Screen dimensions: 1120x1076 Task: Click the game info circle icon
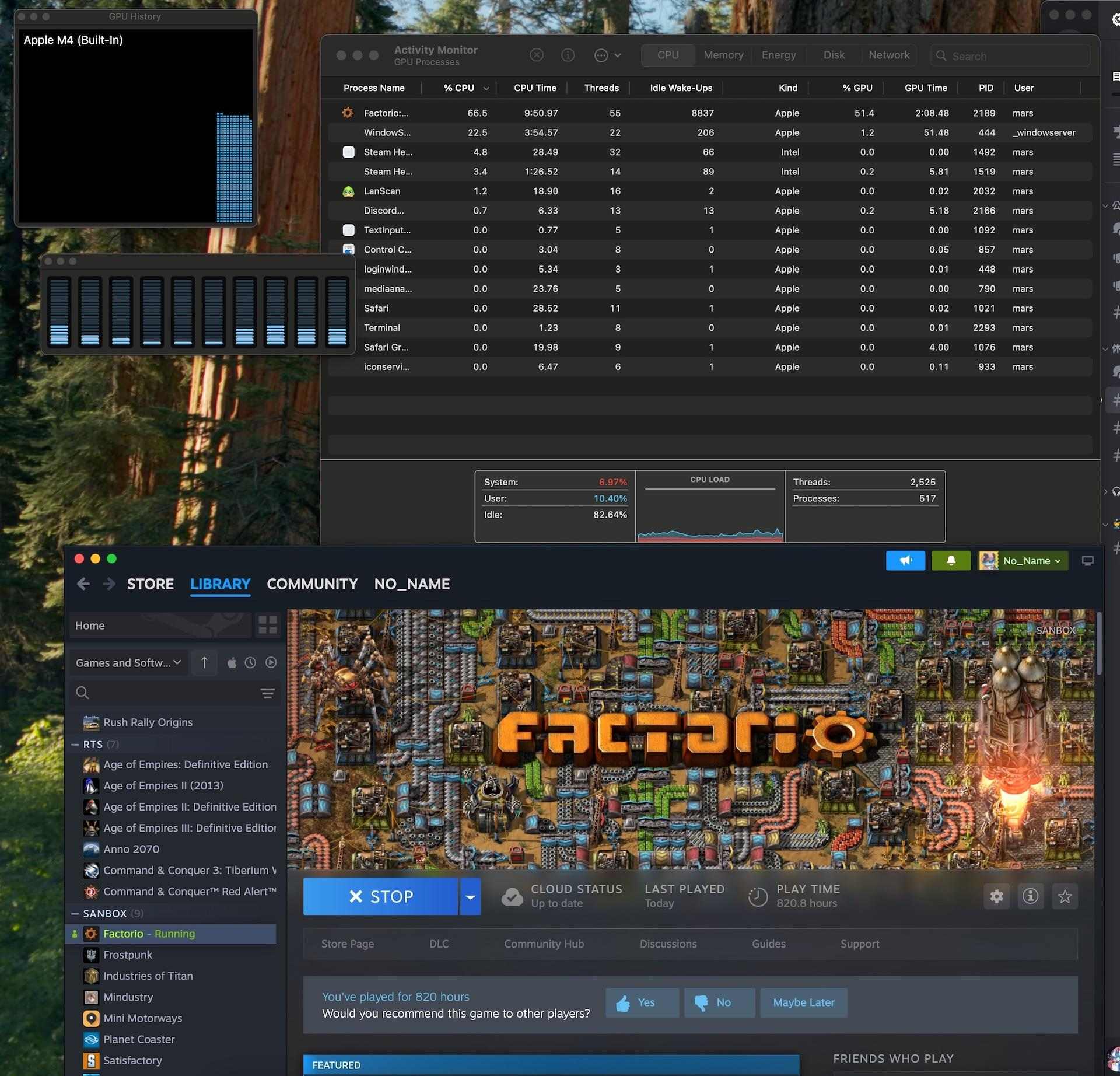click(x=1030, y=896)
